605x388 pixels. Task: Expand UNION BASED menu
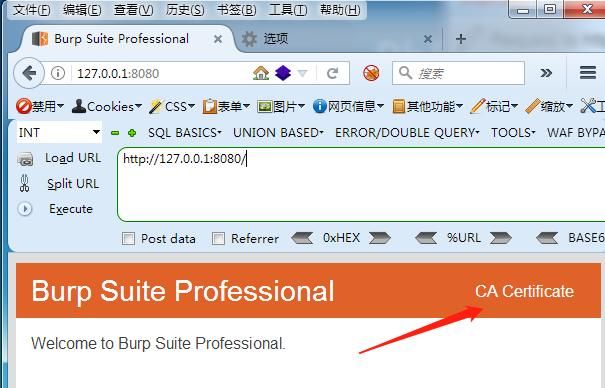pos(278,133)
